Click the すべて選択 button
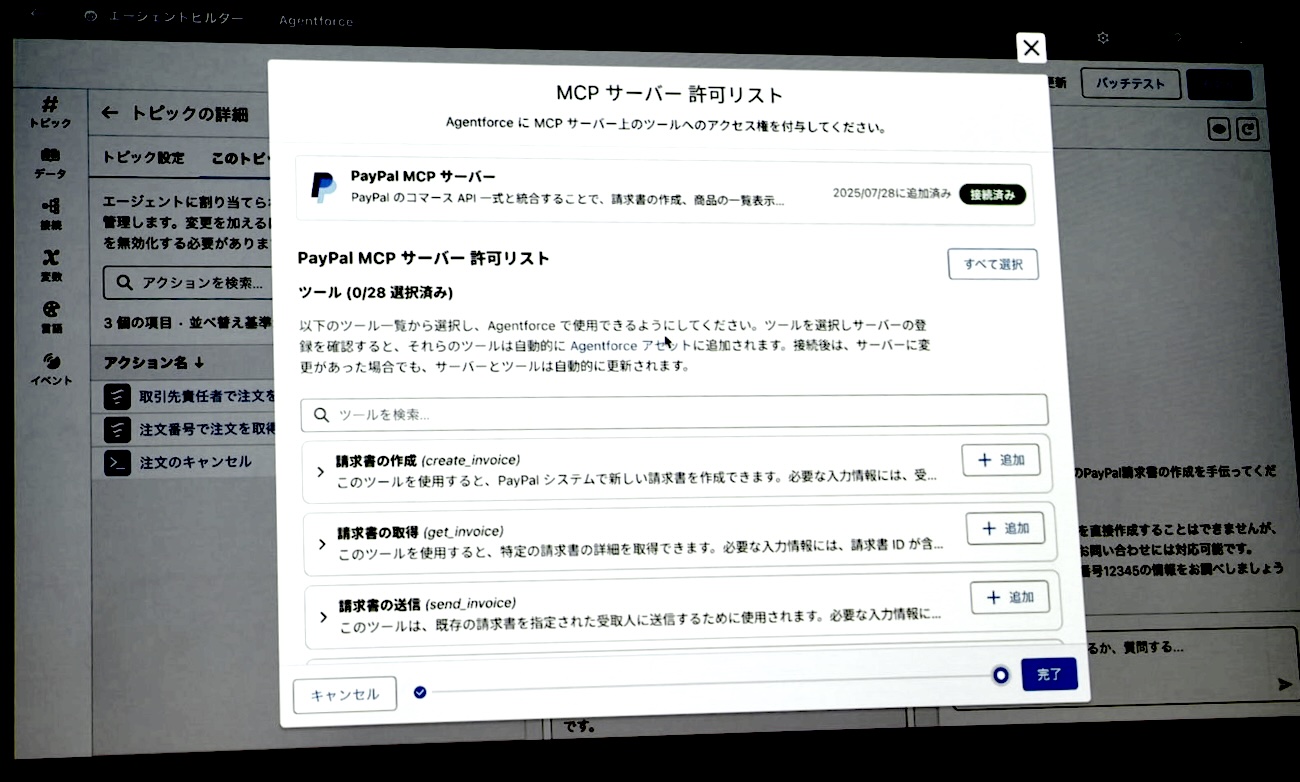Image resolution: width=1300 pixels, height=782 pixels. point(993,264)
